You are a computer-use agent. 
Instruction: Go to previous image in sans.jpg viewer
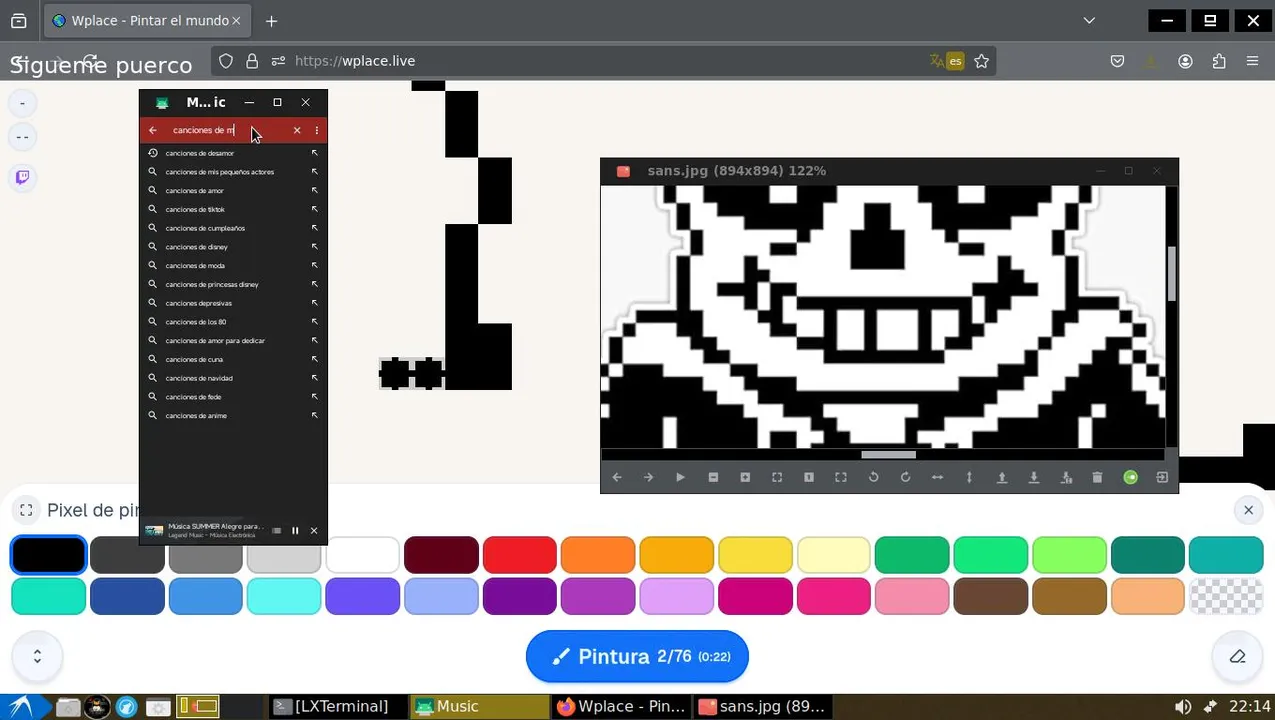[x=617, y=478]
